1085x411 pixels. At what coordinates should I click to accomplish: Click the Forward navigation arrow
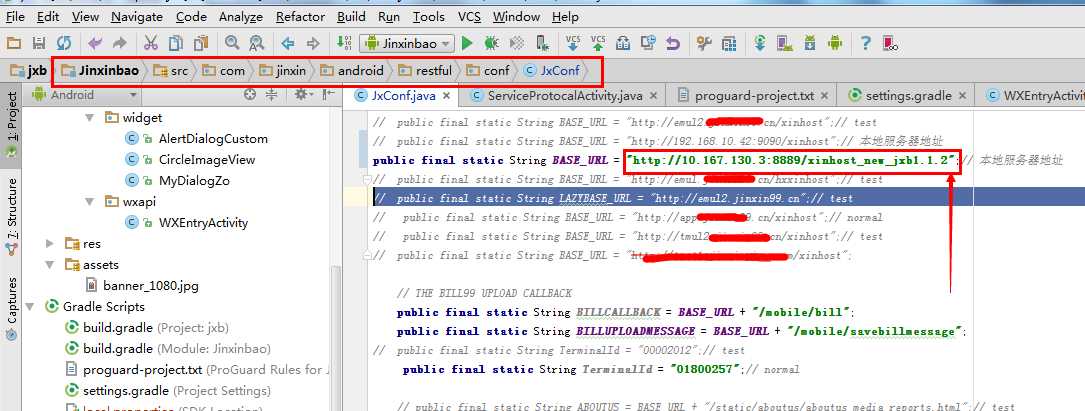(x=313, y=43)
